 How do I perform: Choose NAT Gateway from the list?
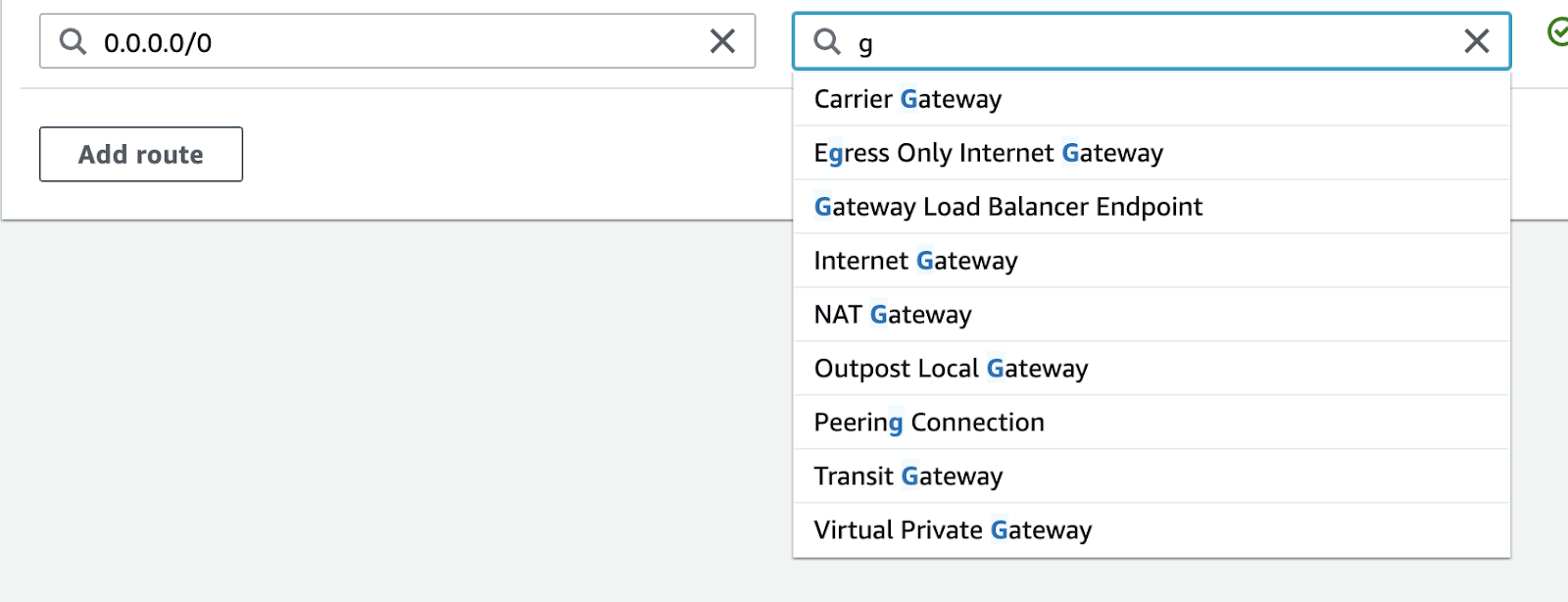892,315
